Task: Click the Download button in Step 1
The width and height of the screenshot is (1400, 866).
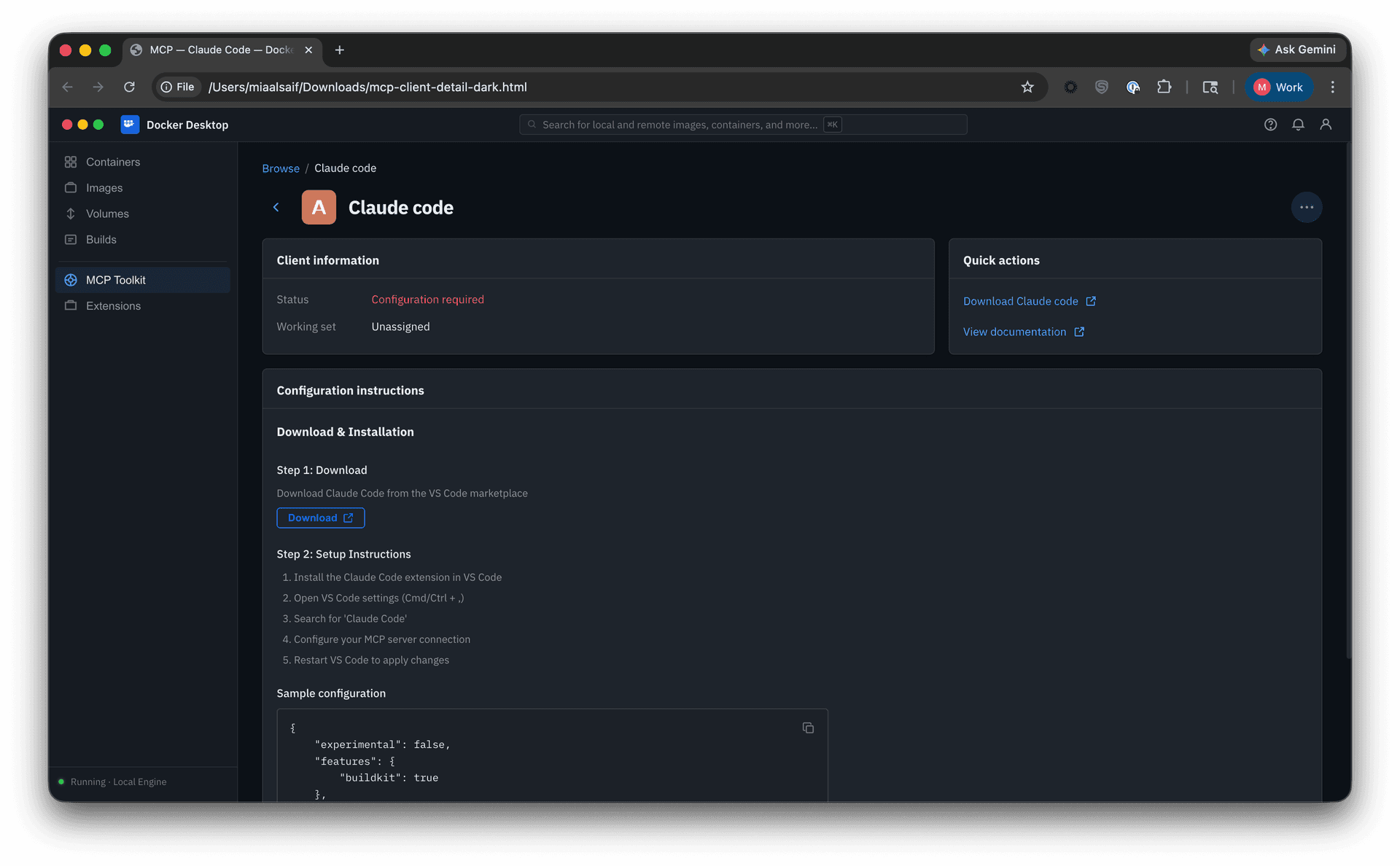Action: [x=320, y=518]
